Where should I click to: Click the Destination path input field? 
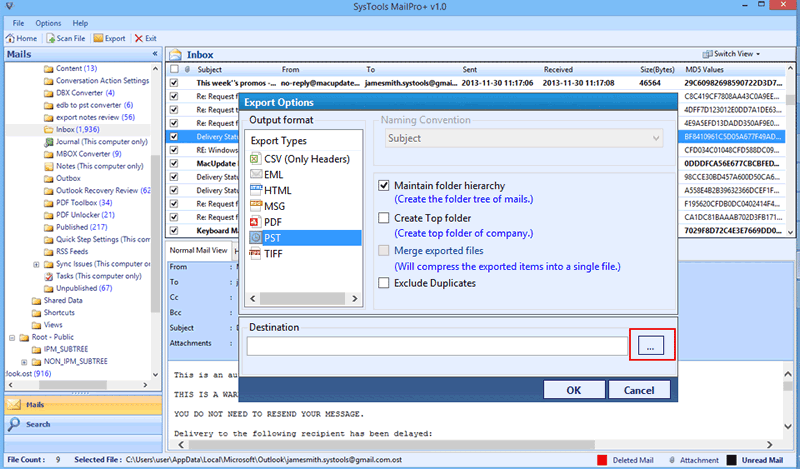(x=437, y=346)
